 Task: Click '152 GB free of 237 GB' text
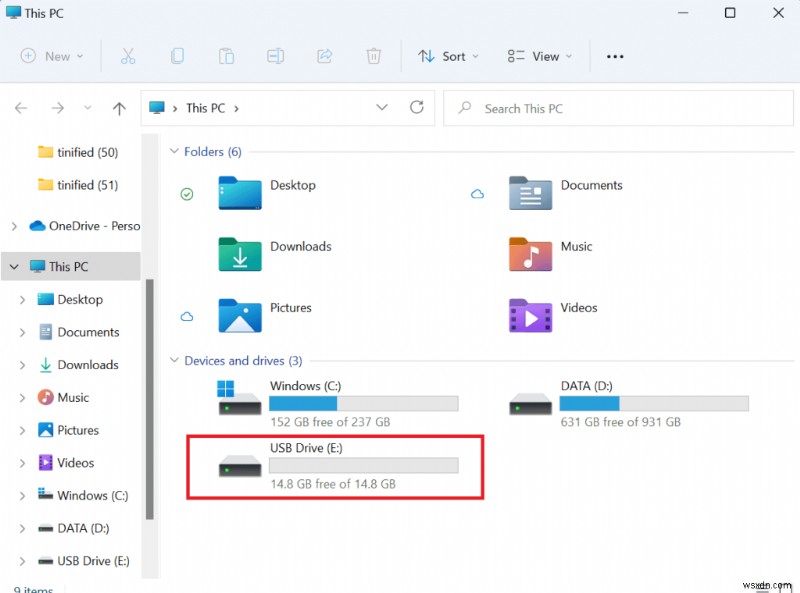[x=330, y=422]
